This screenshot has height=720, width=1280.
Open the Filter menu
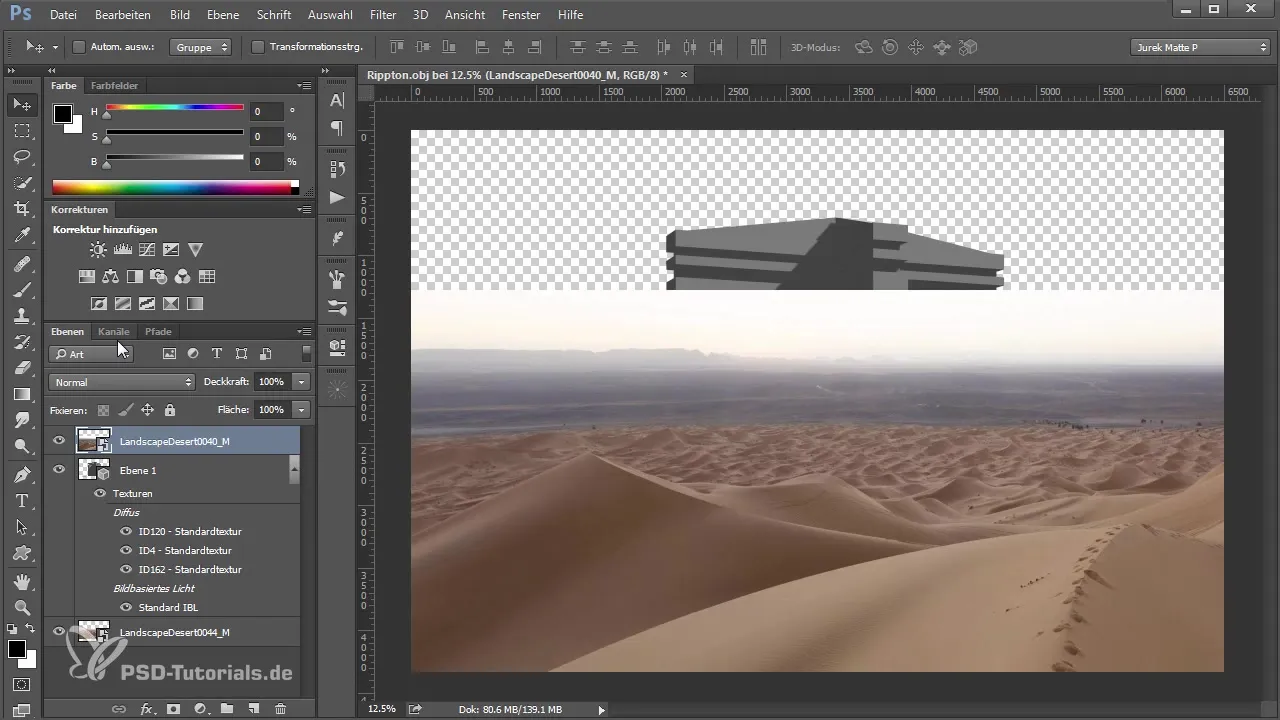point(382,15)
